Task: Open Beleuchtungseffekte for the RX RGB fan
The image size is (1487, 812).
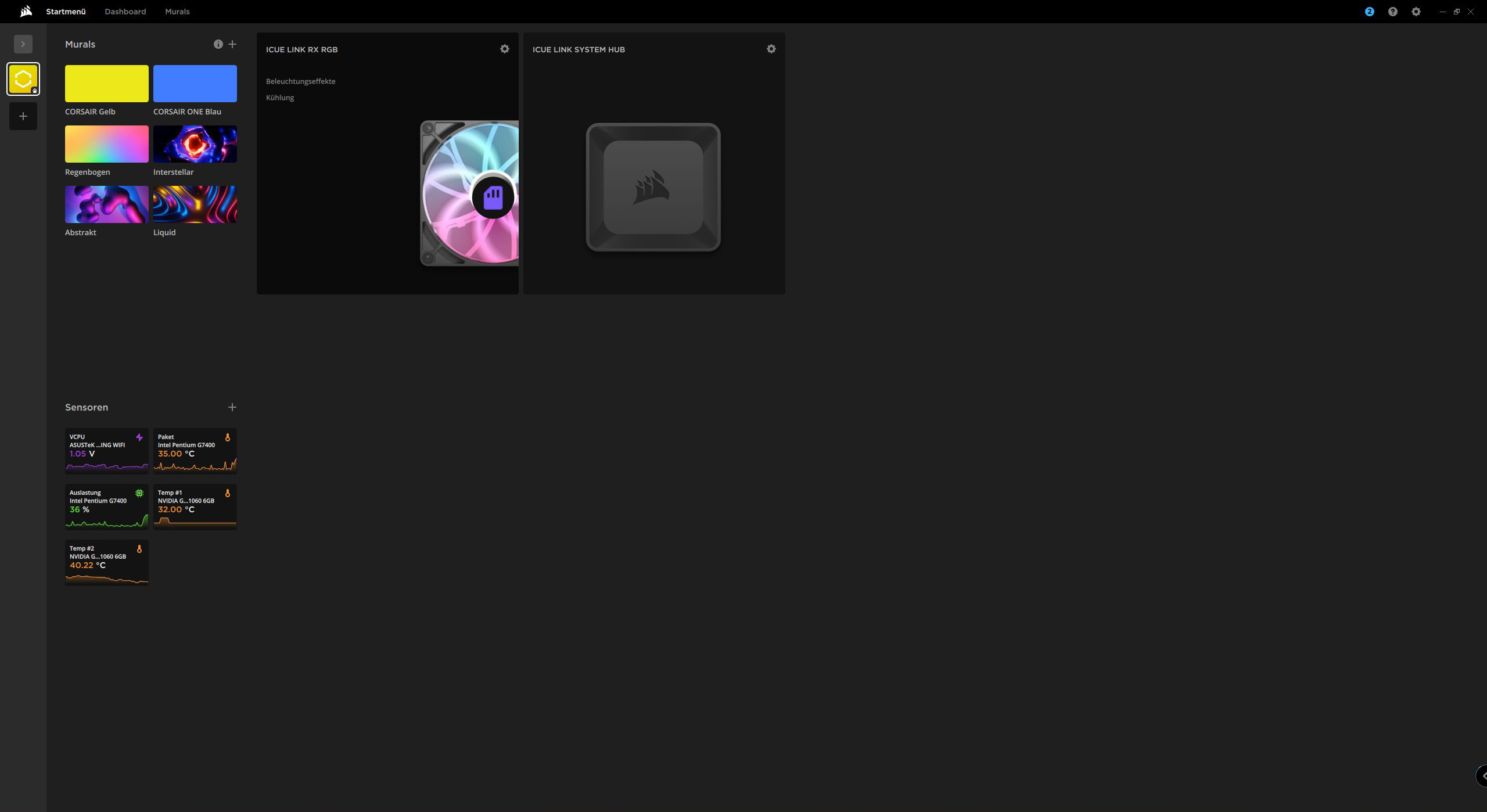Action: 300,81
